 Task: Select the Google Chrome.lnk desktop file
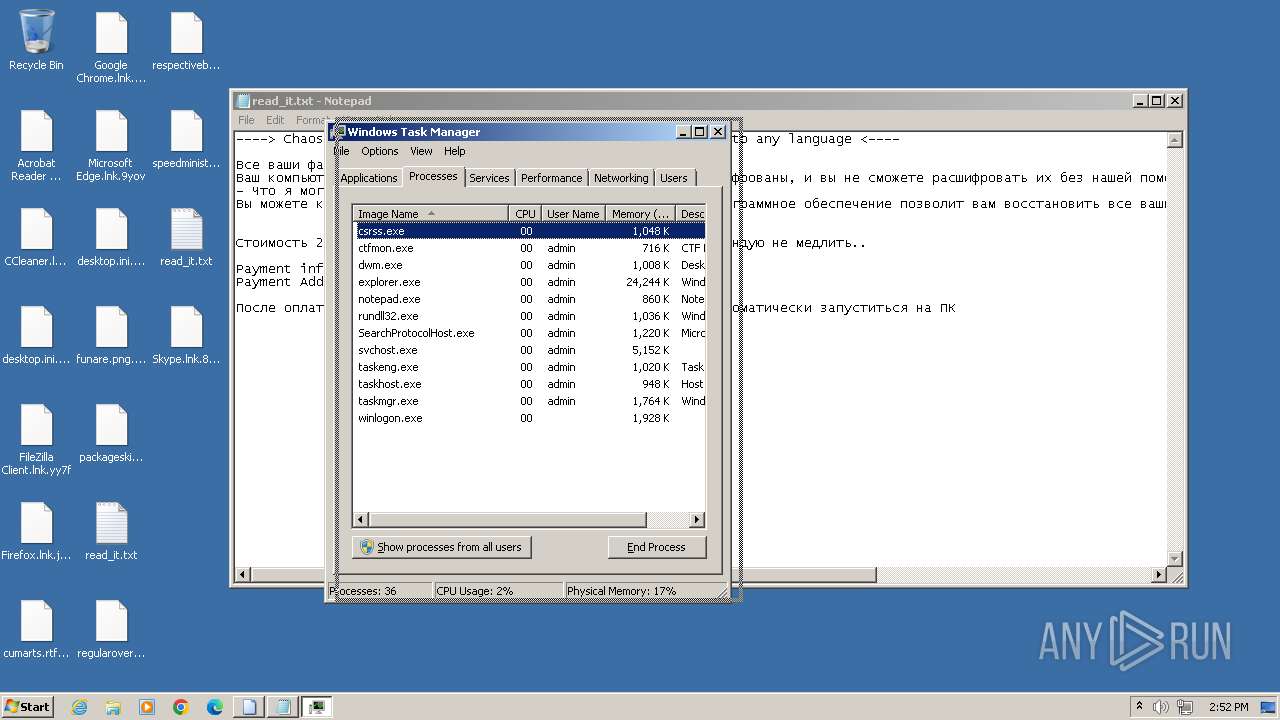point(111,47)
